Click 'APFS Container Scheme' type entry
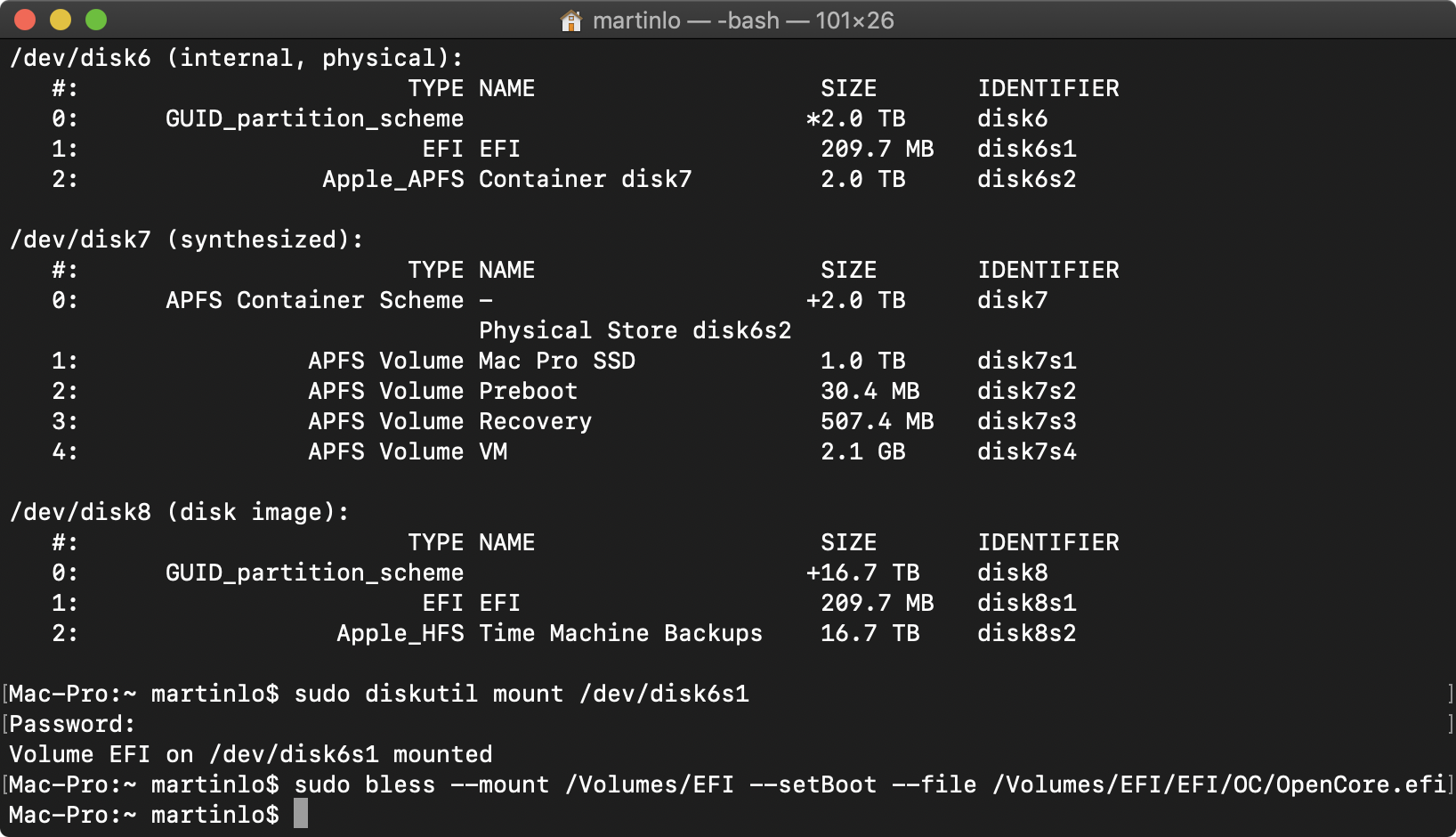Screen dimensions: 1456x837 pos(315,300)
